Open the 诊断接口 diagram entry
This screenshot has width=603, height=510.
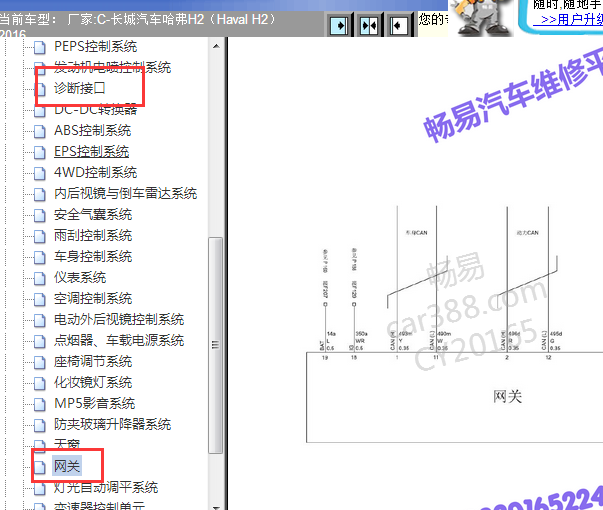80,88
